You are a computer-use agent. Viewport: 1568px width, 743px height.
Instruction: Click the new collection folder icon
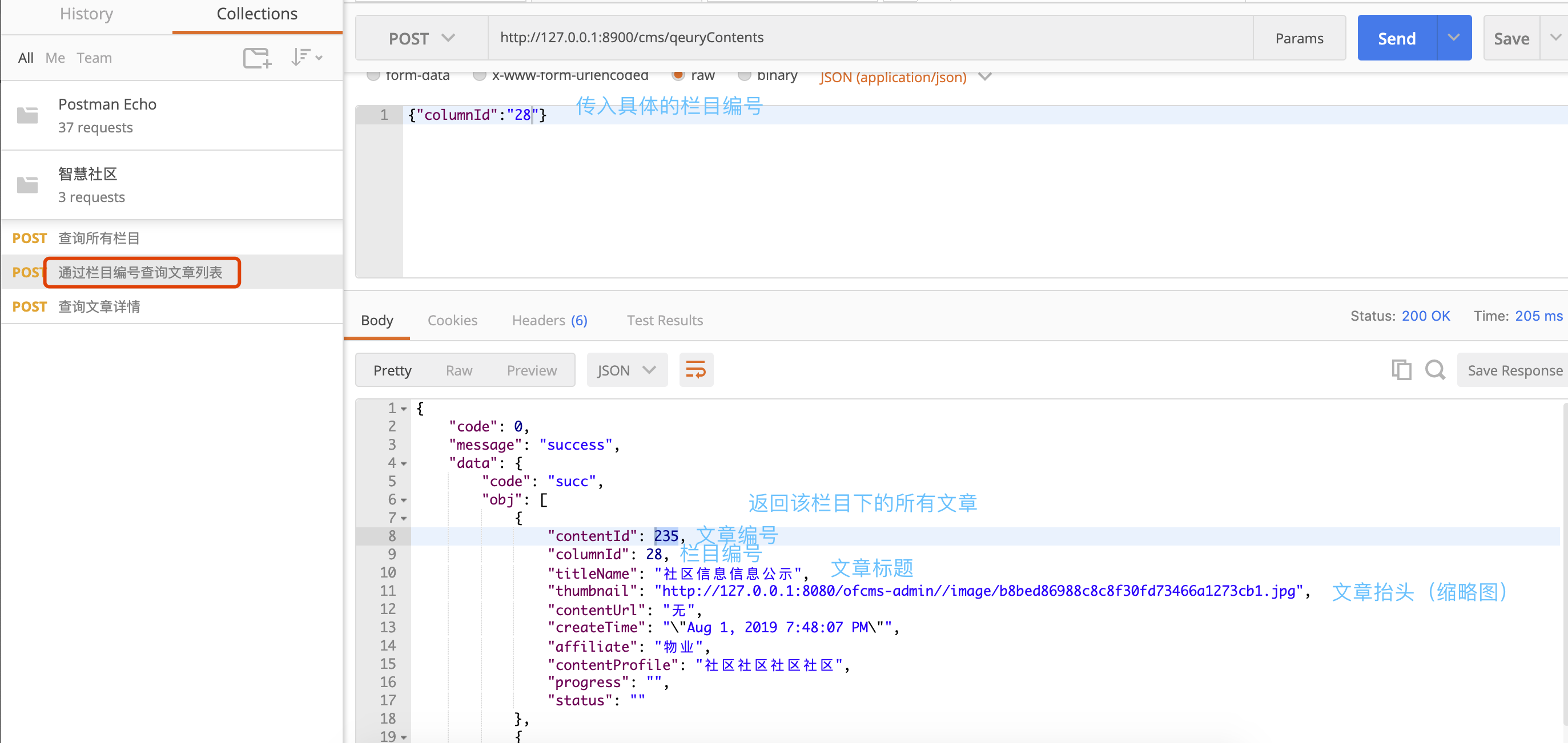click(x=256, y=58)
